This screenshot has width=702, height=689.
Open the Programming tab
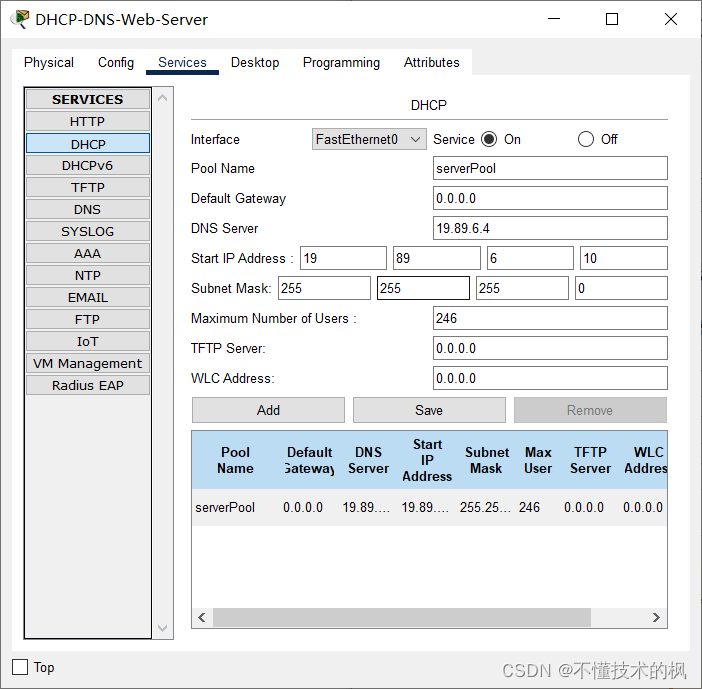[x=341, y=62]
